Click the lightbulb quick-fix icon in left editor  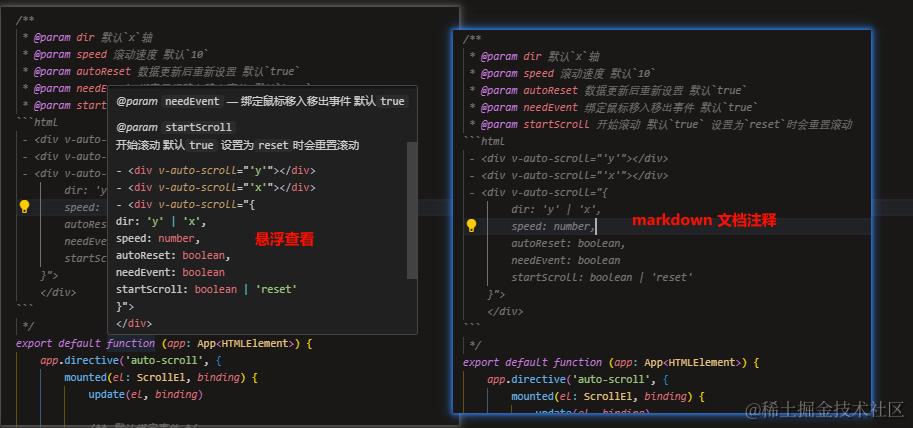(24, 207)
